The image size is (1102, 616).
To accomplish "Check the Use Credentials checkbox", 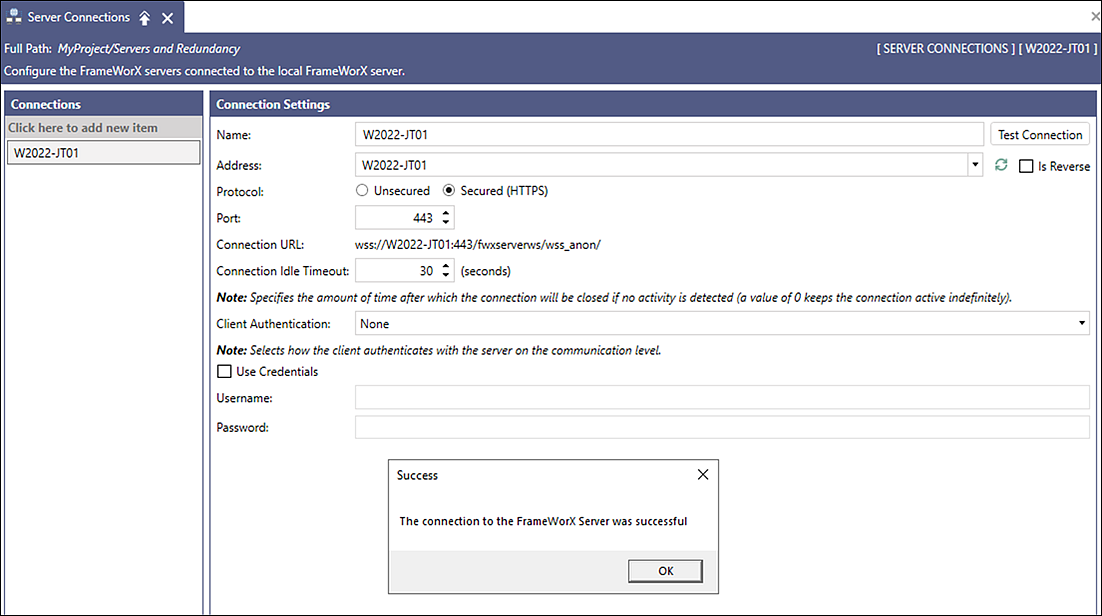I will [224, 371].
